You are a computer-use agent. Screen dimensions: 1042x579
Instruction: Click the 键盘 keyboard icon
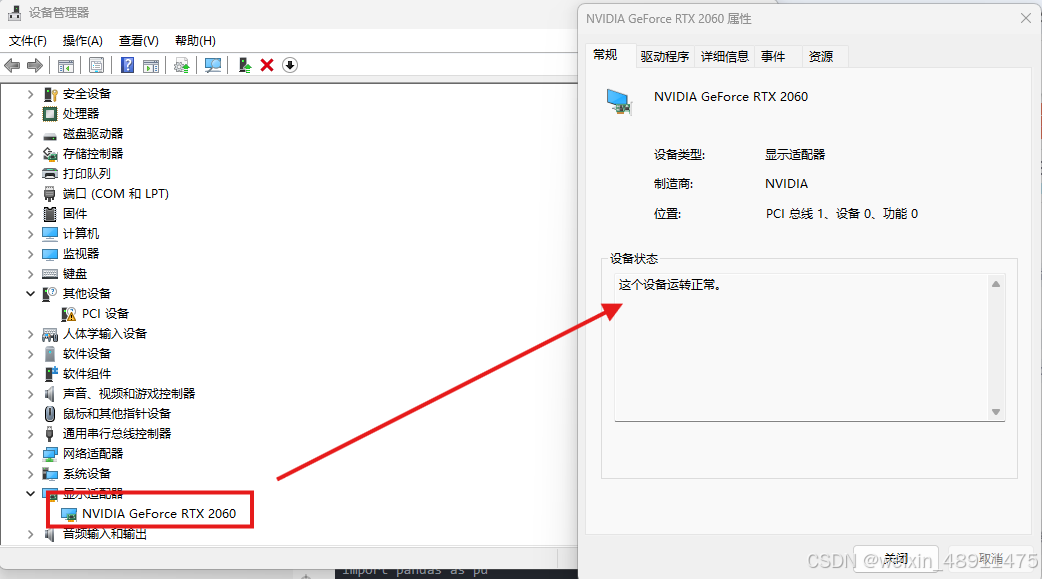click(50, 274)
